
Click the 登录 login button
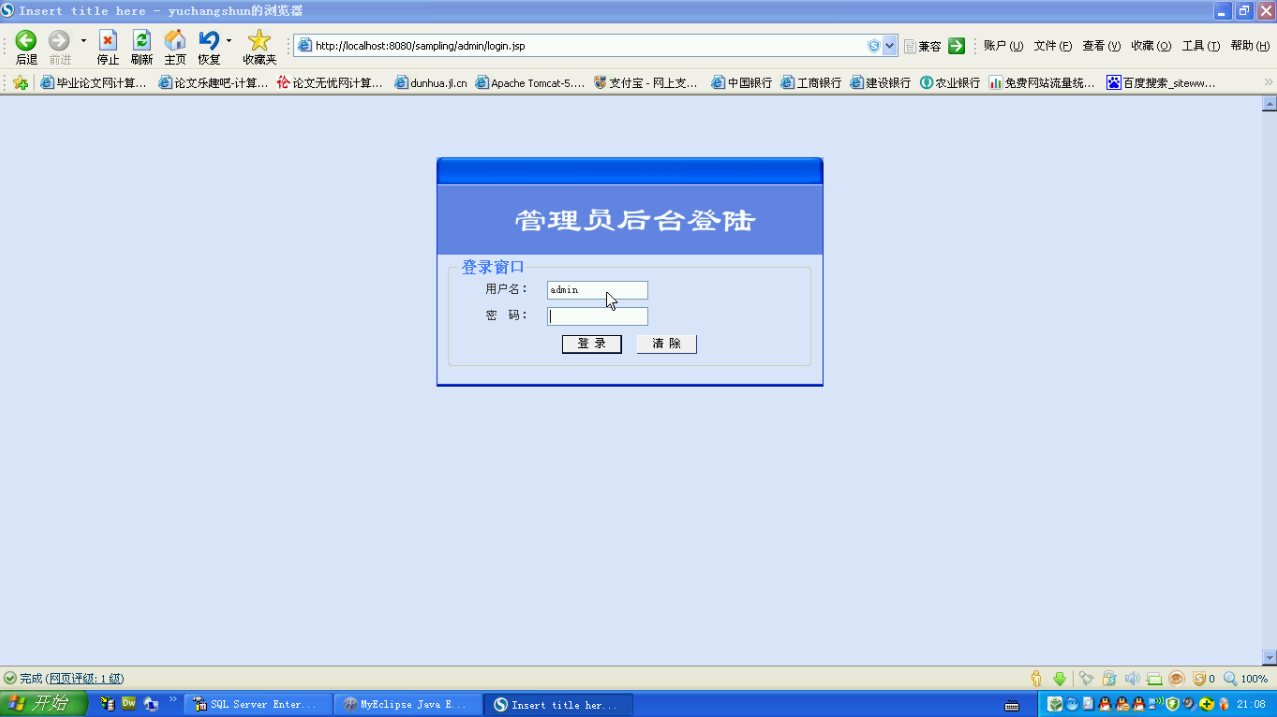pos(592,344)
